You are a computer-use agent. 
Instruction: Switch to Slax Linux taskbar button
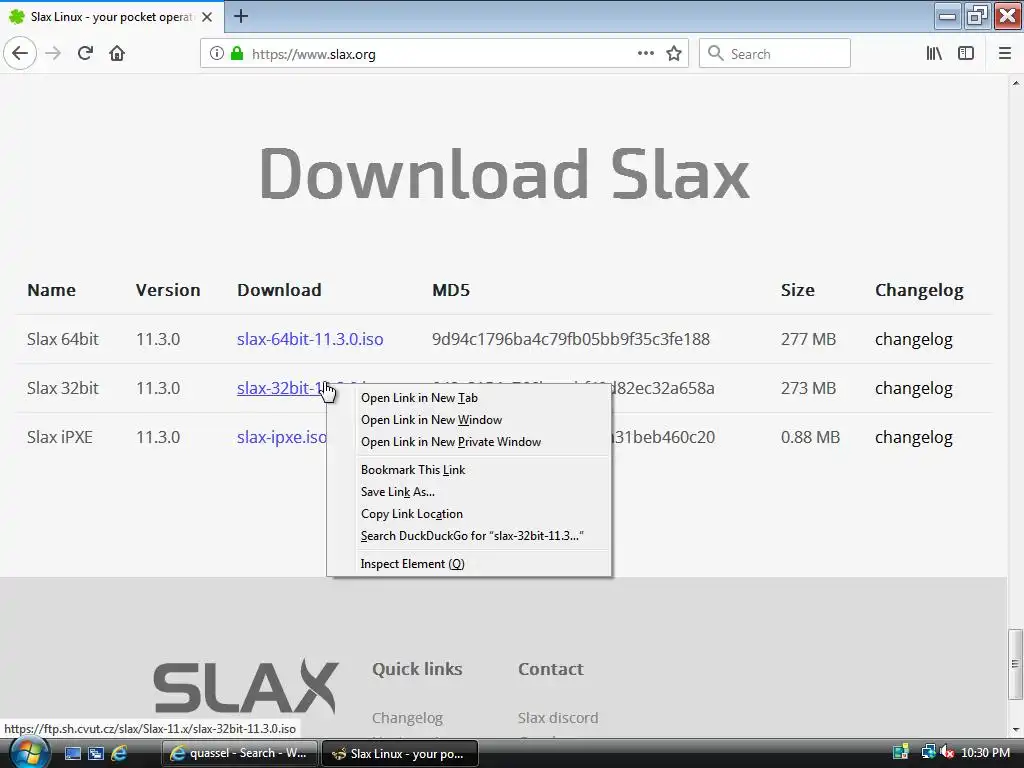[x=400, y=753]
